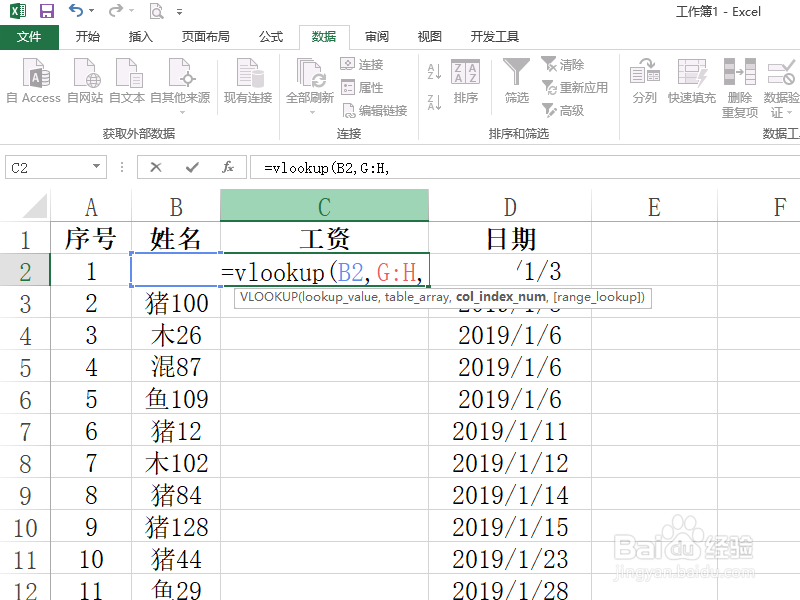This screenshot has height=600, width=800.
Task: Click Properties (属性) button
Action: [x=362, y=87]
